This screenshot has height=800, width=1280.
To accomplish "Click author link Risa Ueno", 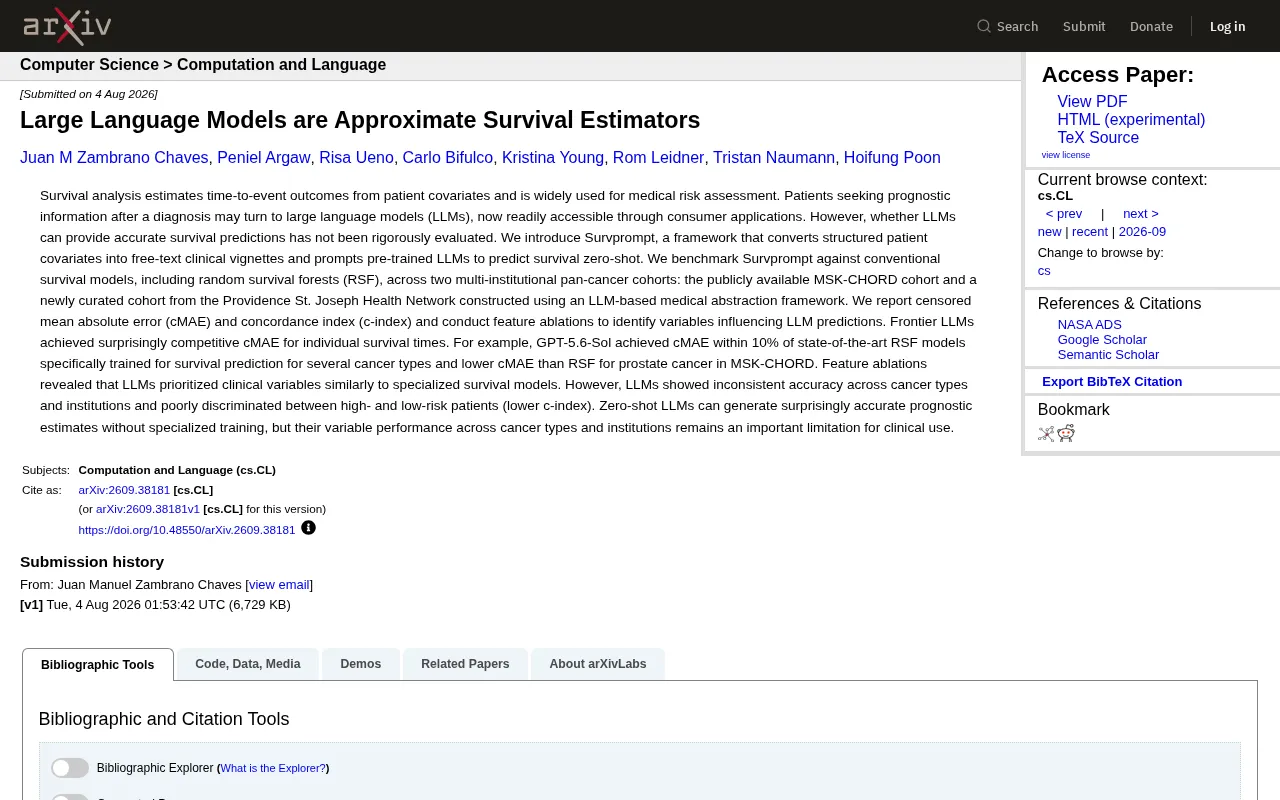I will coord(356,158).
